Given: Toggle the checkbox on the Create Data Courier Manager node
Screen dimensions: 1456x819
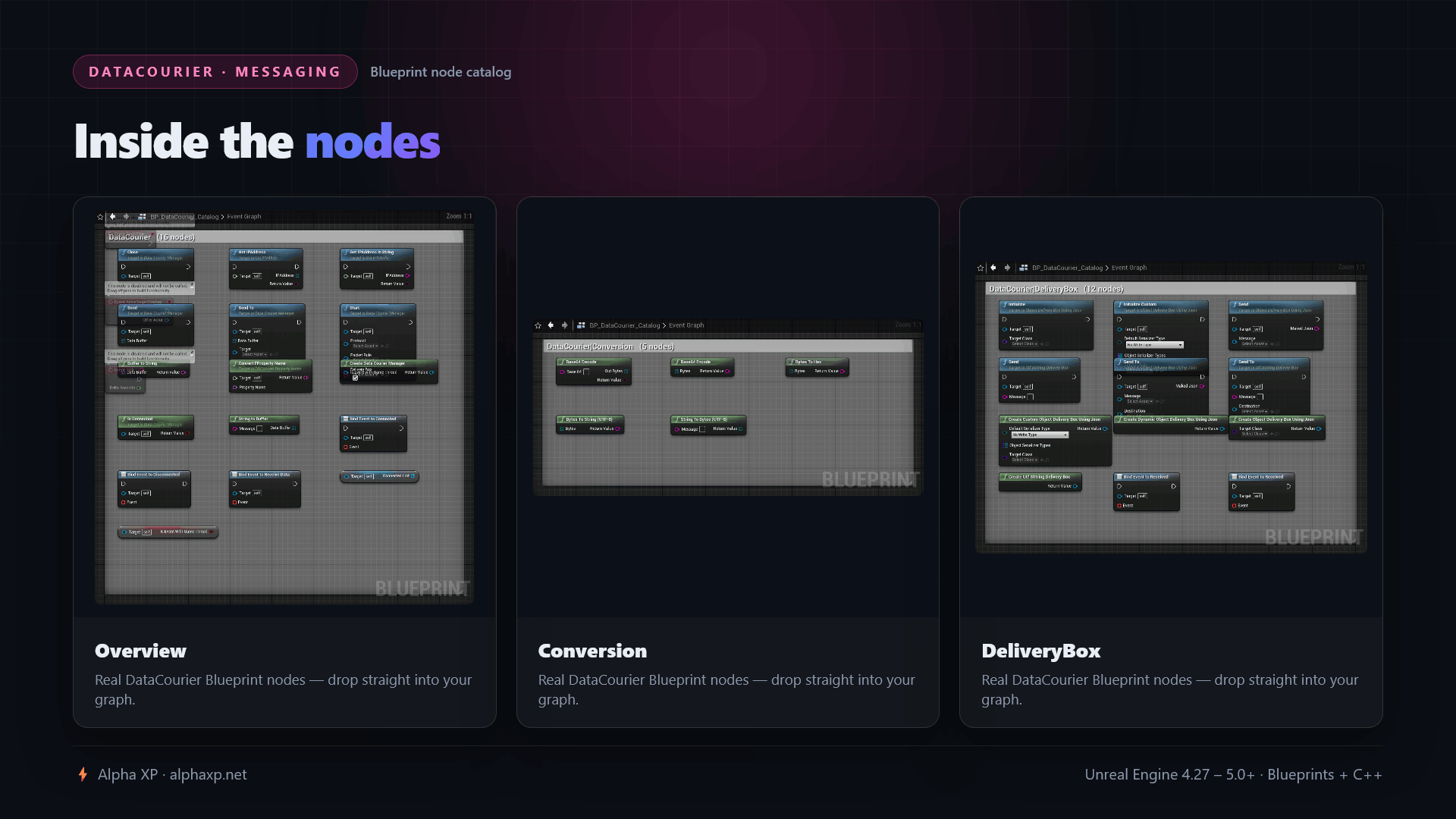Looking at the screenshot, I should (x=355, y=378).
